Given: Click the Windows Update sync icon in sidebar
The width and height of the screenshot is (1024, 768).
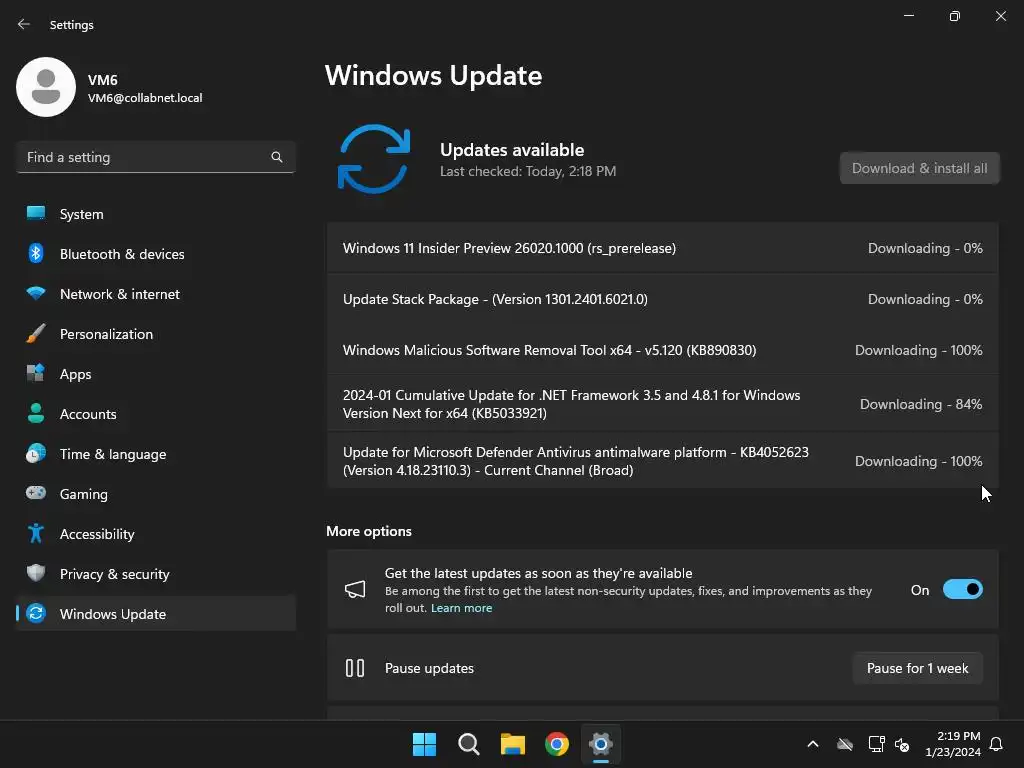Looking at the screenshot, I should 36,613.
